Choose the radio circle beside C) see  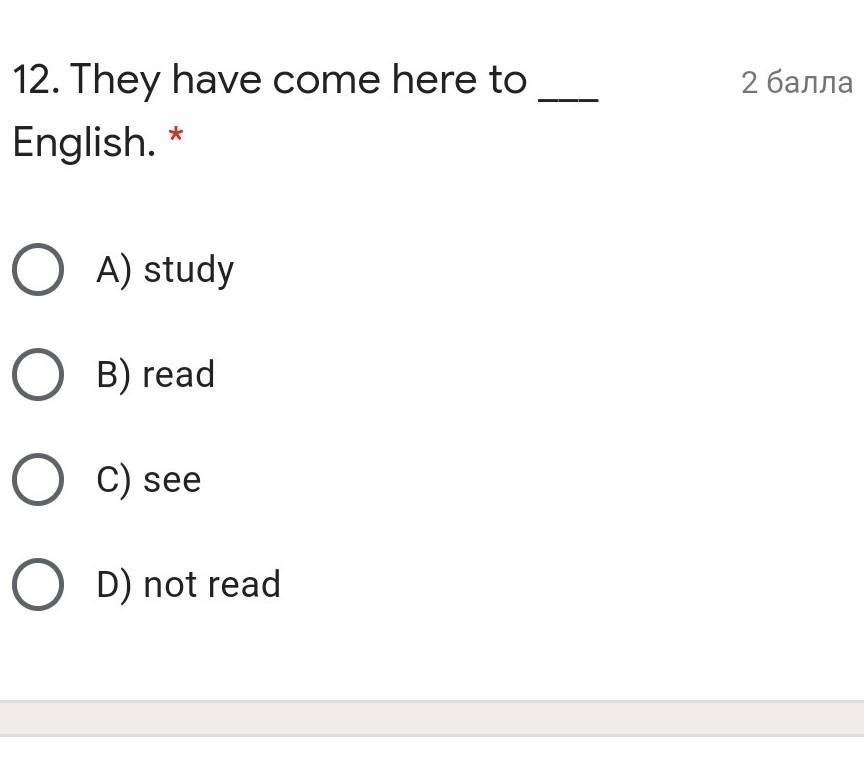(38, 479)
